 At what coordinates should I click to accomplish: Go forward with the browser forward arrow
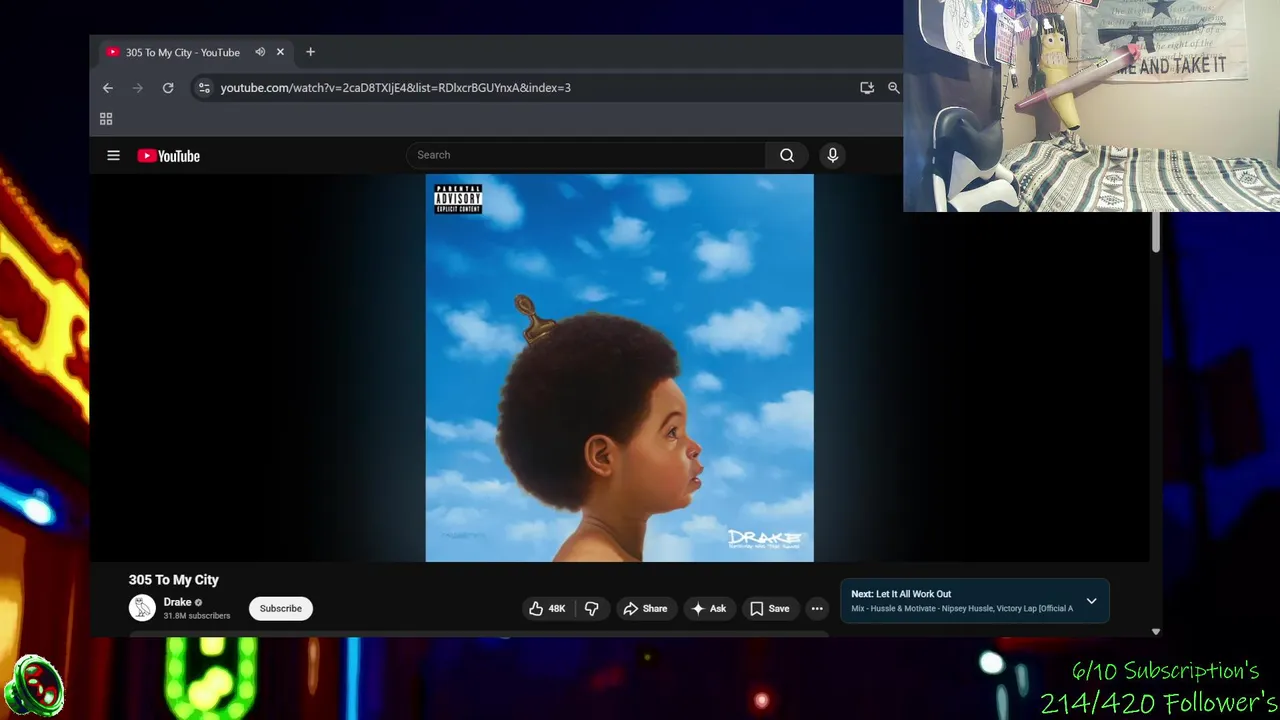click(138, 88)
